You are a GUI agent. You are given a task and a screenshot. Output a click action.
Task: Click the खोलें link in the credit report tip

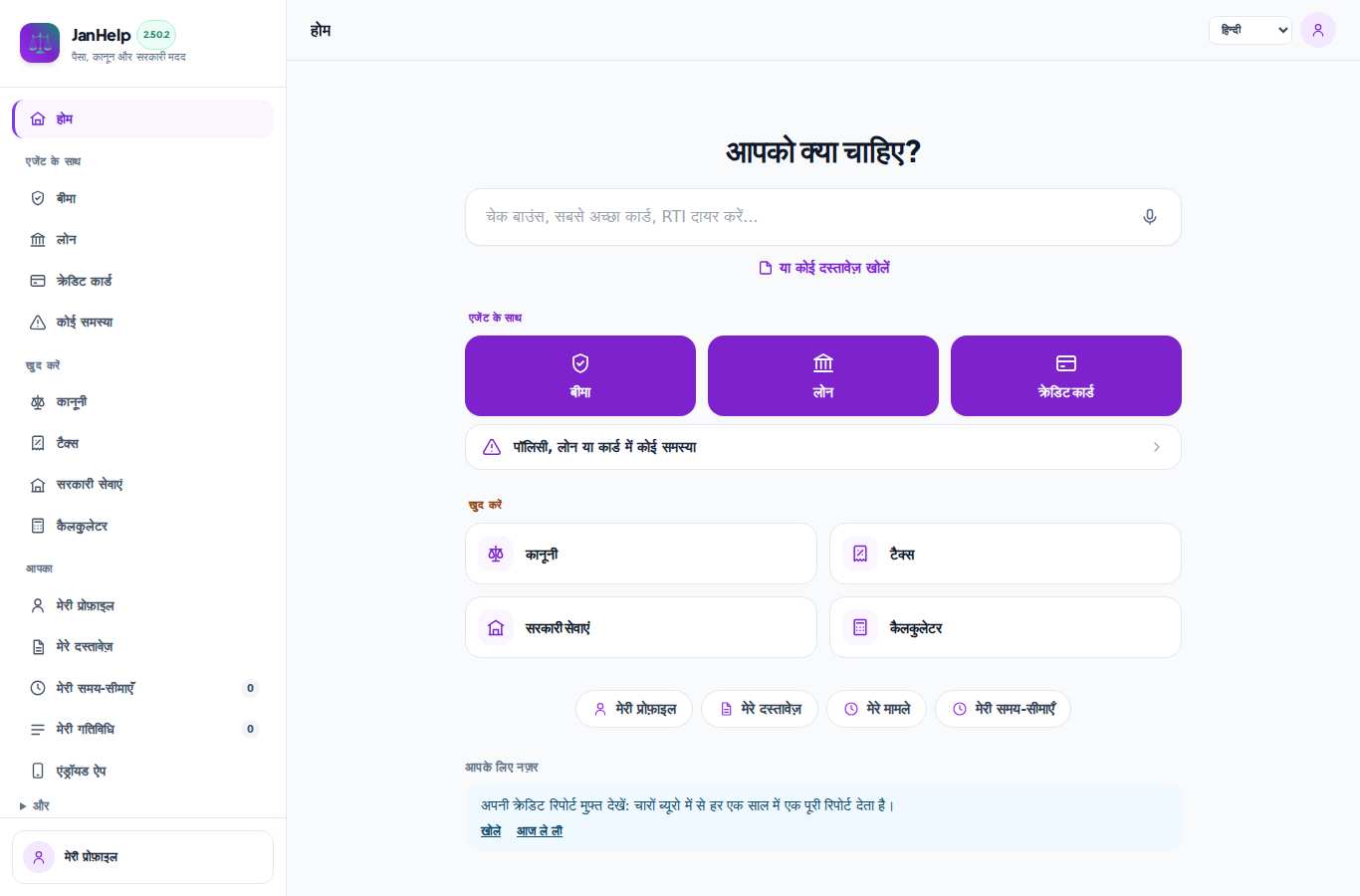[491, 831]
